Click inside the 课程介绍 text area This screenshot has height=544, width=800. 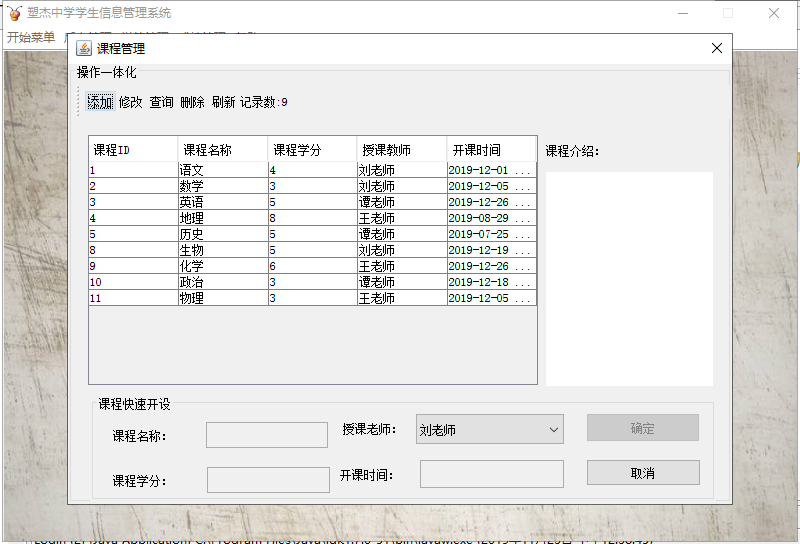629,279
